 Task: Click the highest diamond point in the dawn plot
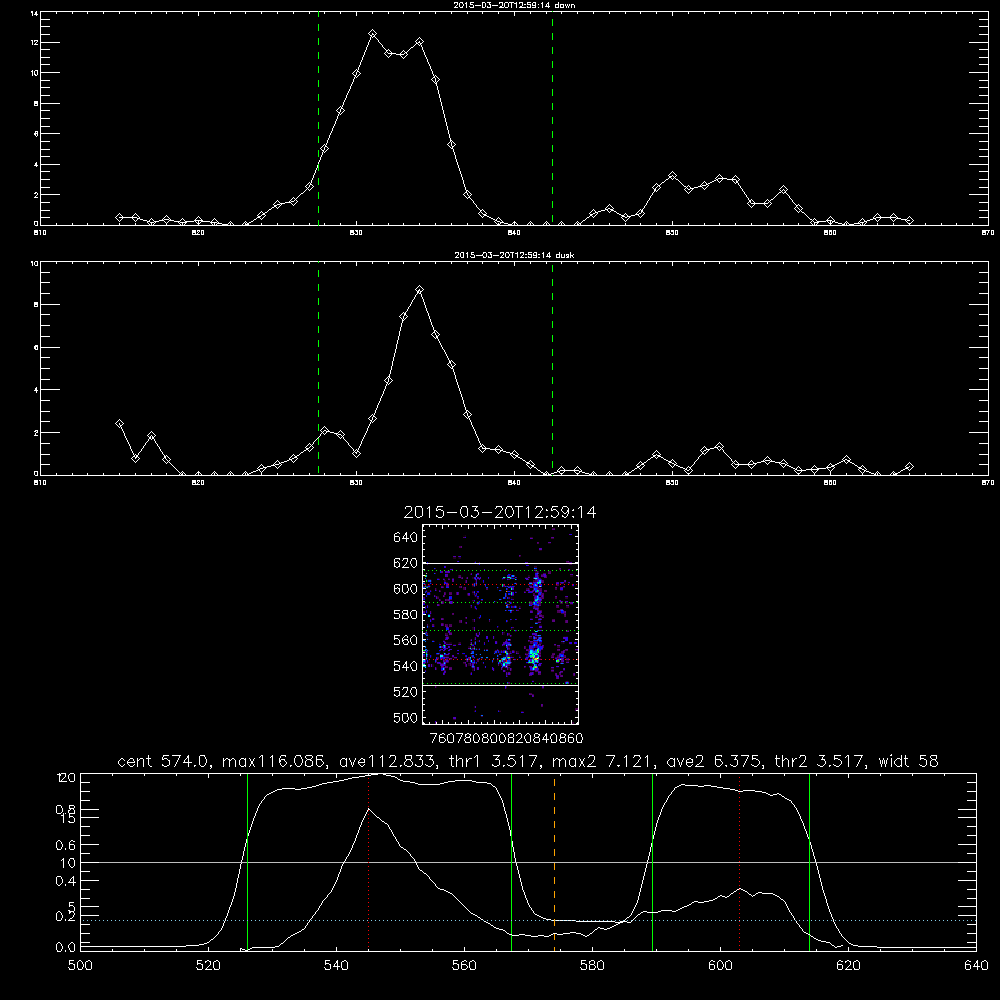coord(373,34)
